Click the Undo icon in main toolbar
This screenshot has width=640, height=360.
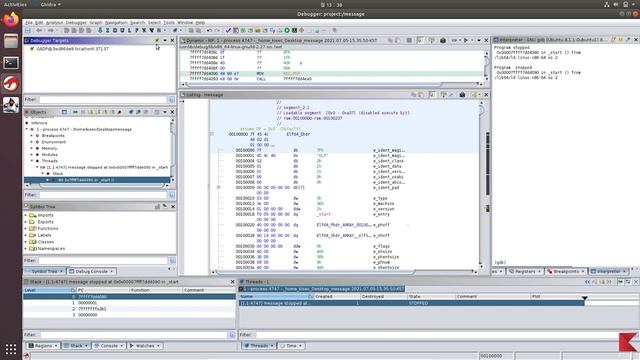(x=209, y=30)
